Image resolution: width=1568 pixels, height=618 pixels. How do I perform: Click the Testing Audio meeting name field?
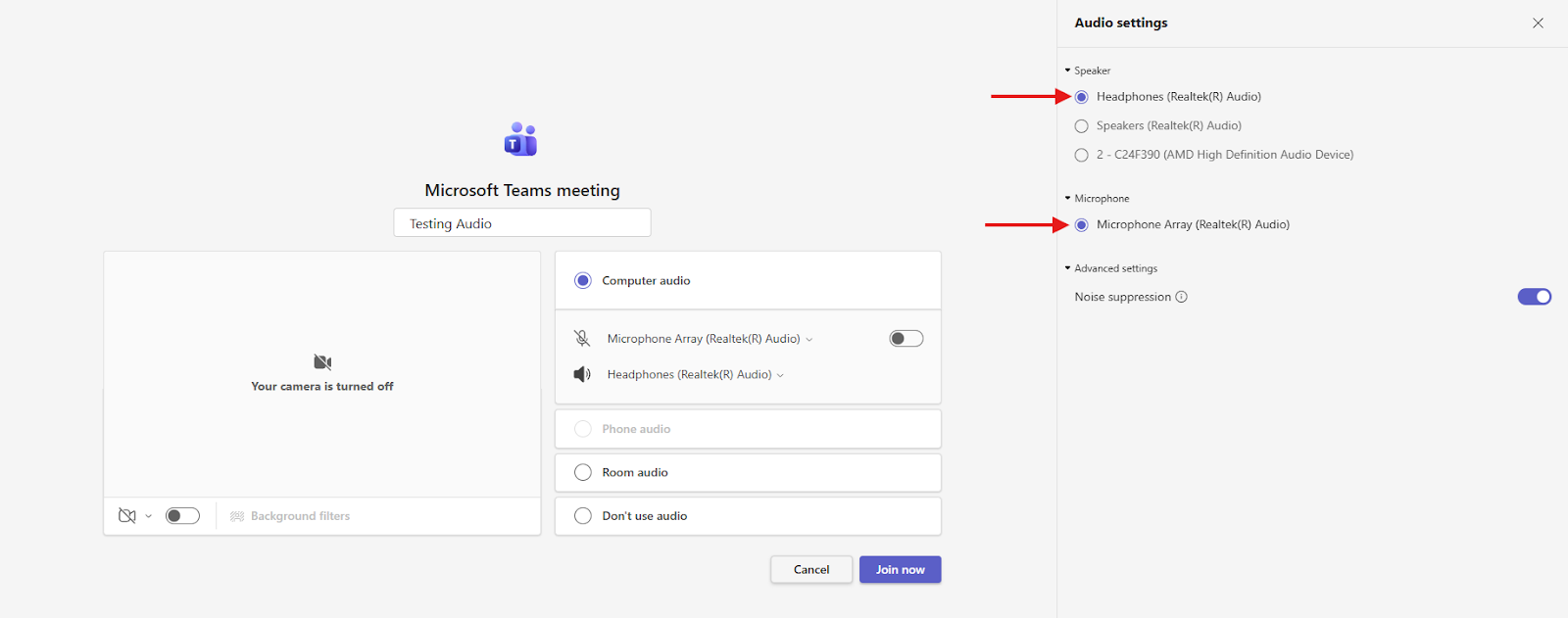[x=521, y=223]
